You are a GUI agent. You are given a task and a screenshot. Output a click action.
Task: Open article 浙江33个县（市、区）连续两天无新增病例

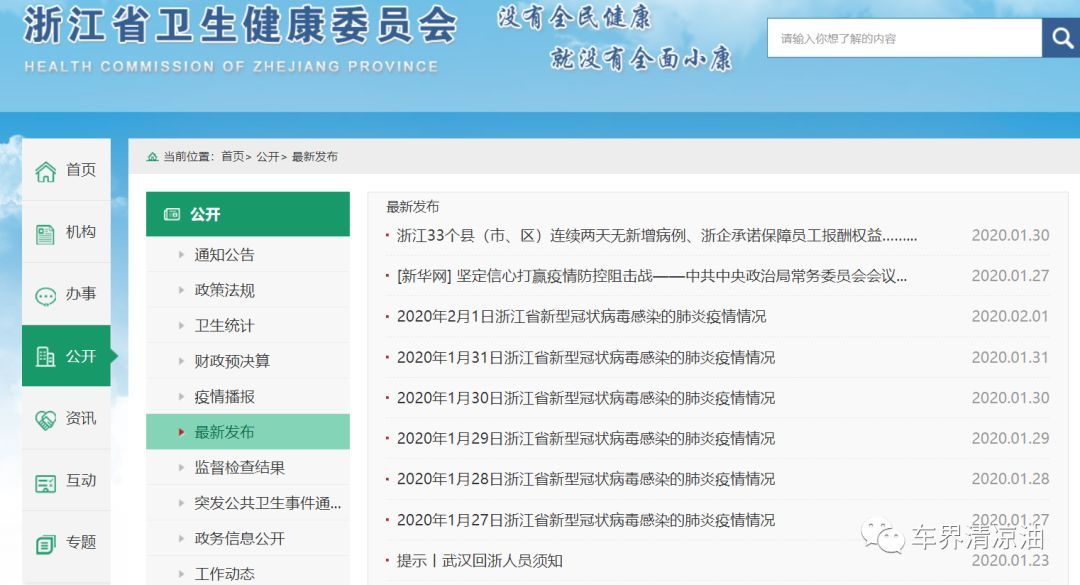pyautogui.click(x=657, y=236)
